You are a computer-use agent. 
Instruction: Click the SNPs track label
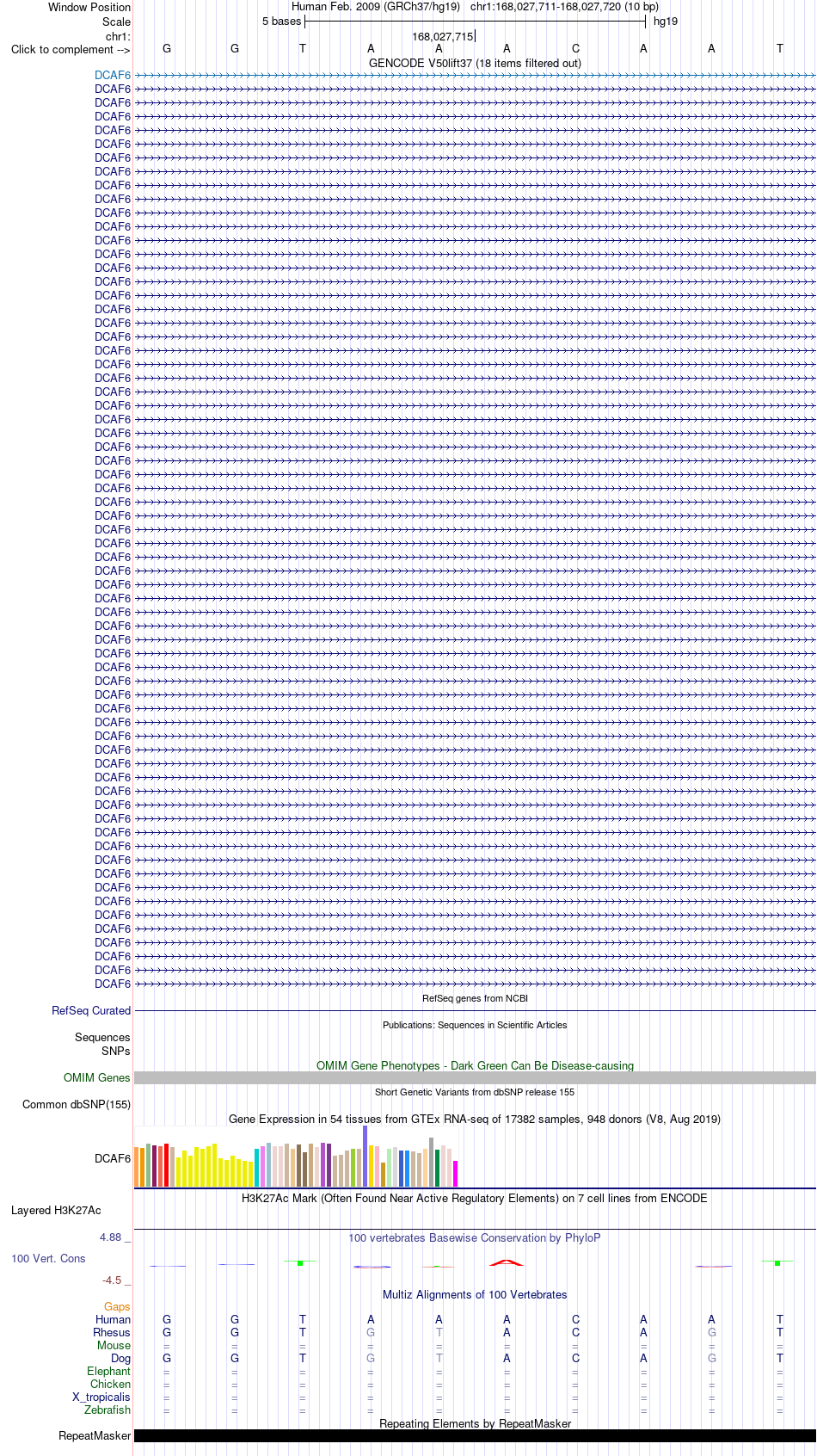click(115, 1051)
